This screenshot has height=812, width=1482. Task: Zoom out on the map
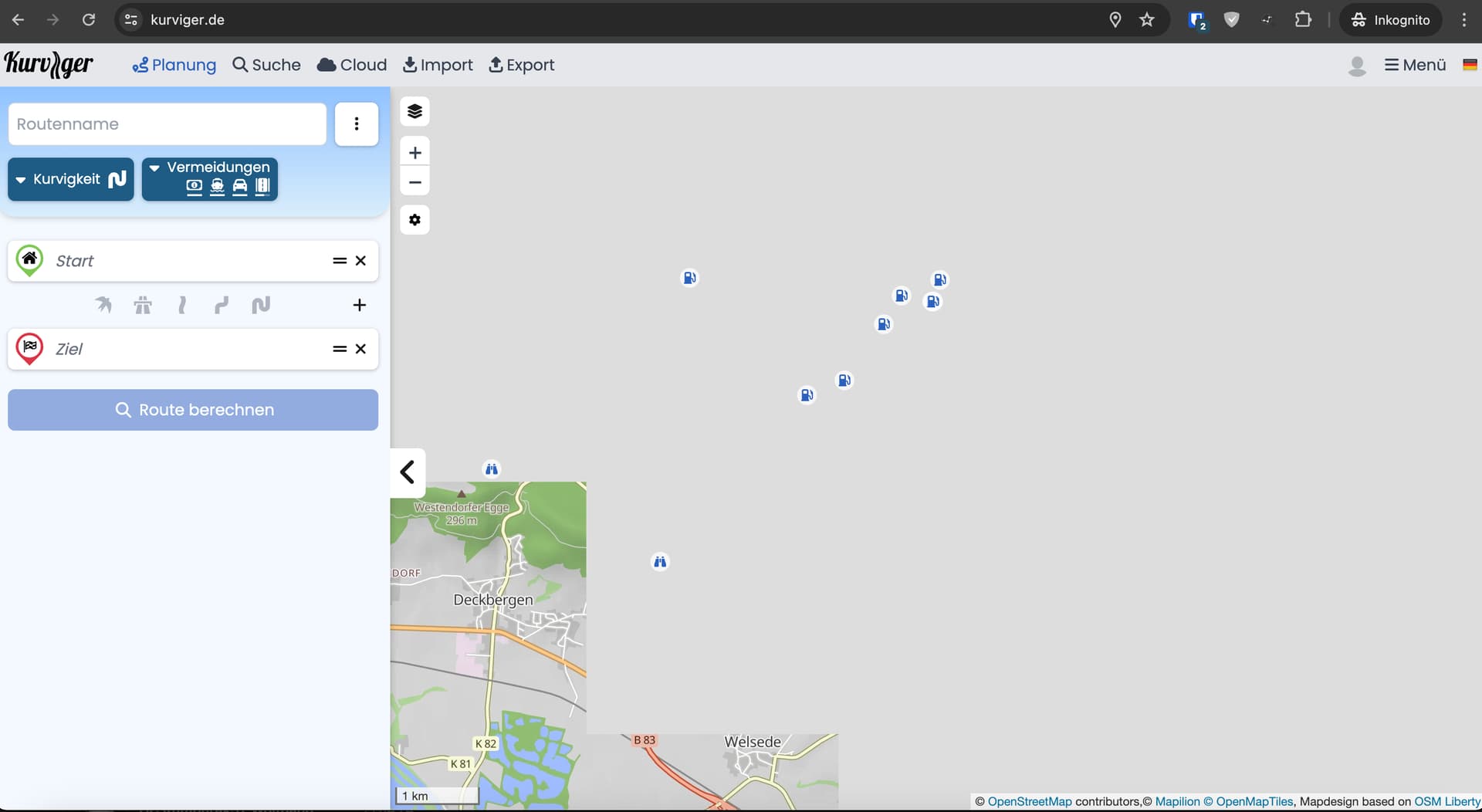pos(414,182)
